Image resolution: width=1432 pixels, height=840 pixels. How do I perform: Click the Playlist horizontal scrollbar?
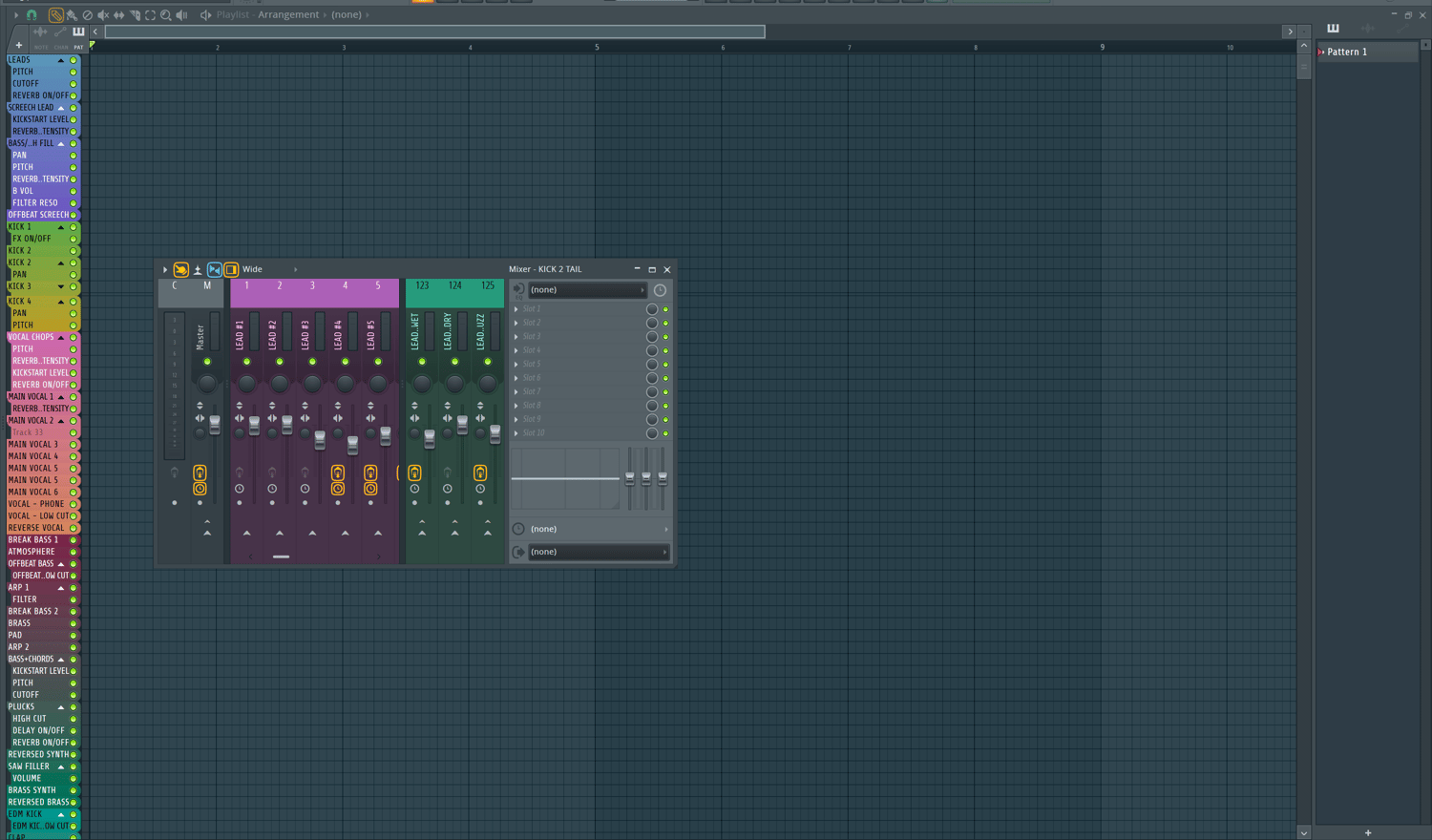[434, 31]
